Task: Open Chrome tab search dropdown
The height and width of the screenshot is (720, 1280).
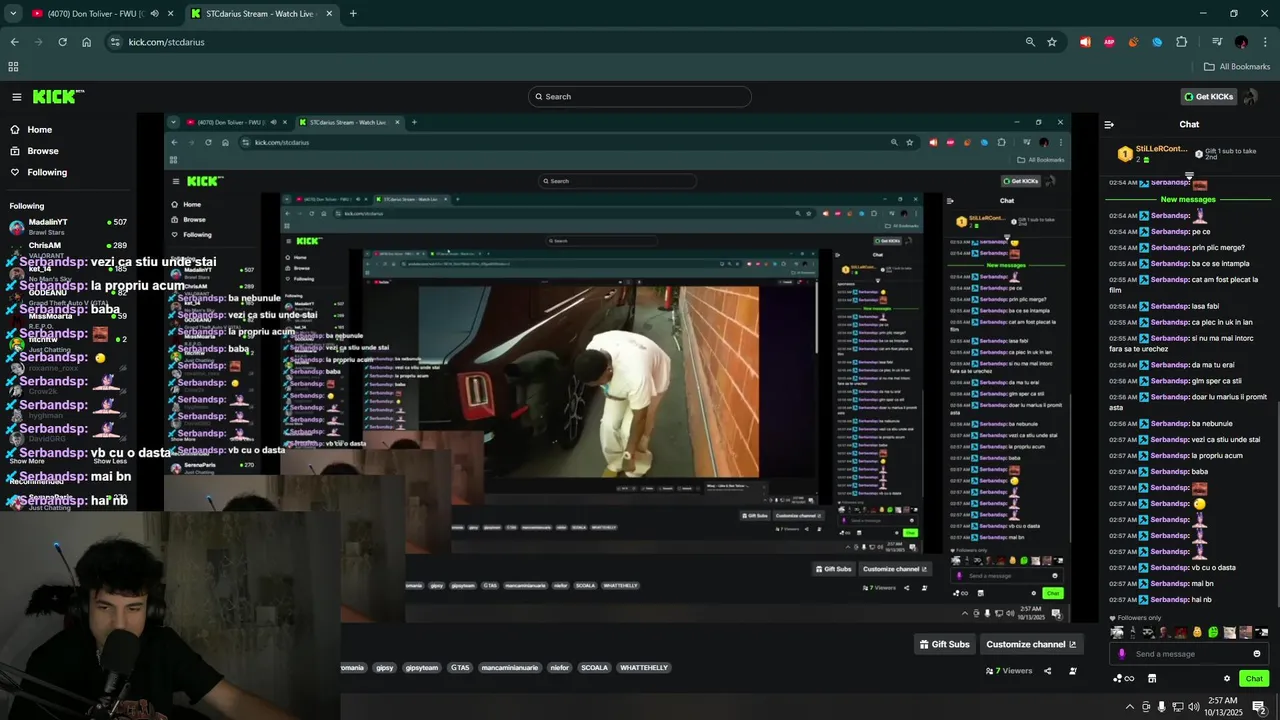Action: [13, 14]
